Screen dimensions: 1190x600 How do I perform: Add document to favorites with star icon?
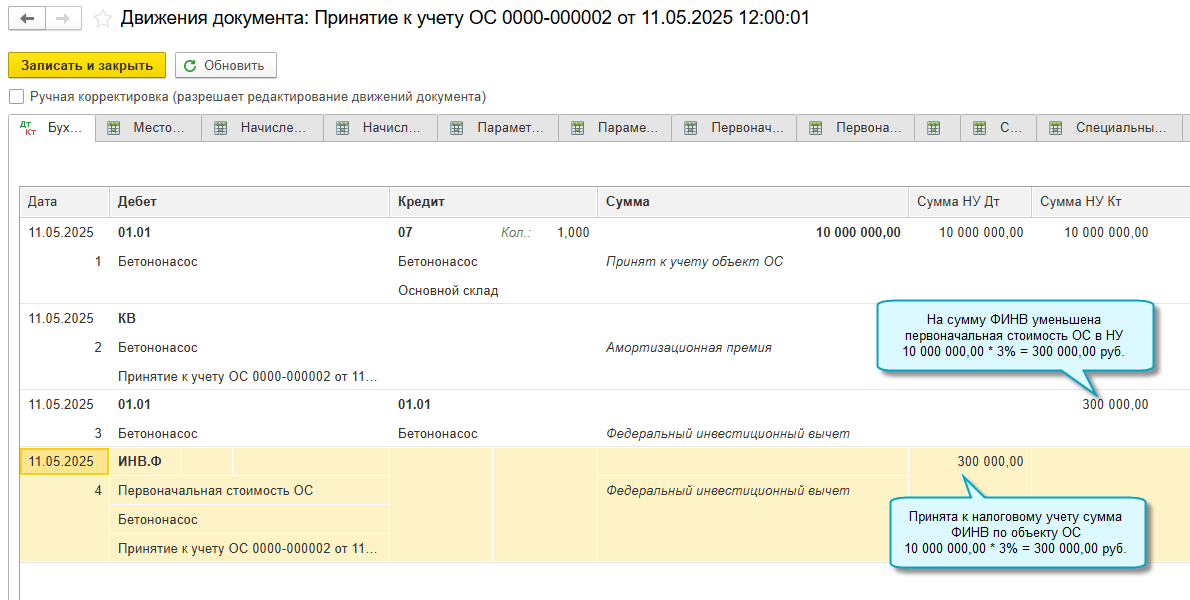[x=102, y=18]
